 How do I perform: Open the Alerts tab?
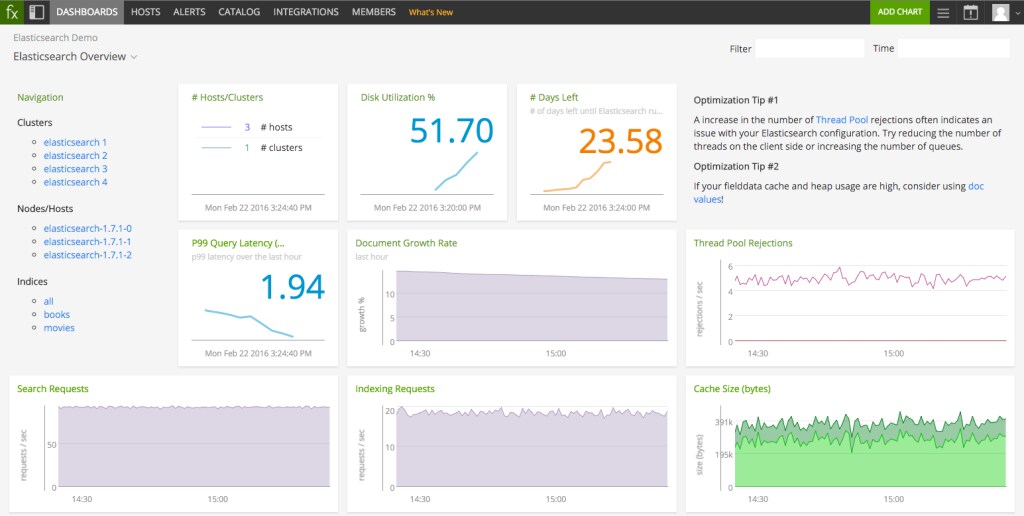point(189,12)
